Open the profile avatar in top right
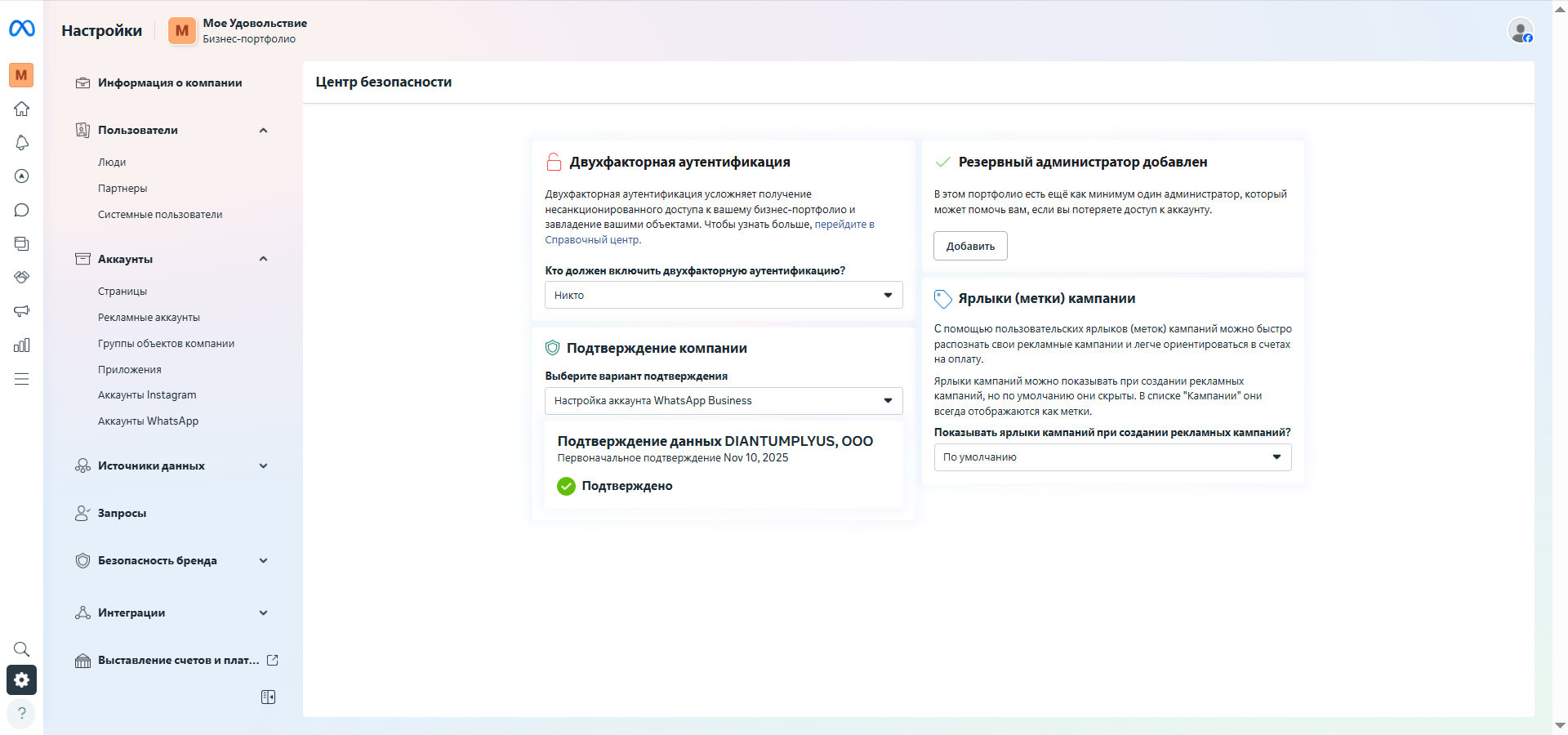Screen dimensions: 1568x735 click(1520, 31)
